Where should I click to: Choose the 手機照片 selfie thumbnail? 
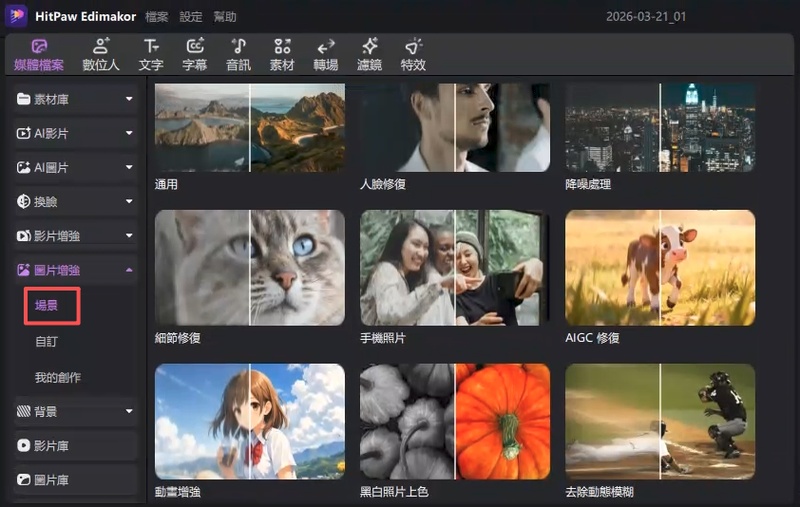[455, 268]
